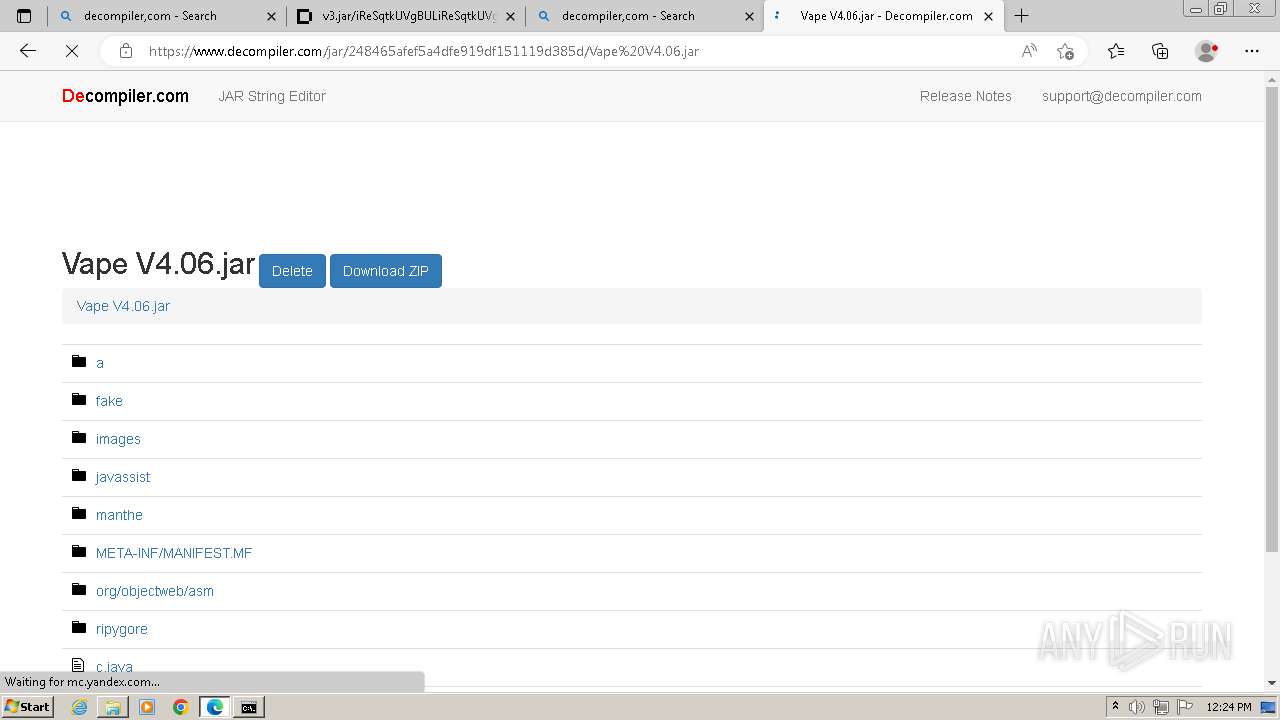
Task: Switch to first 'decompiler,com - Search' tab
Action: [165, 16]
